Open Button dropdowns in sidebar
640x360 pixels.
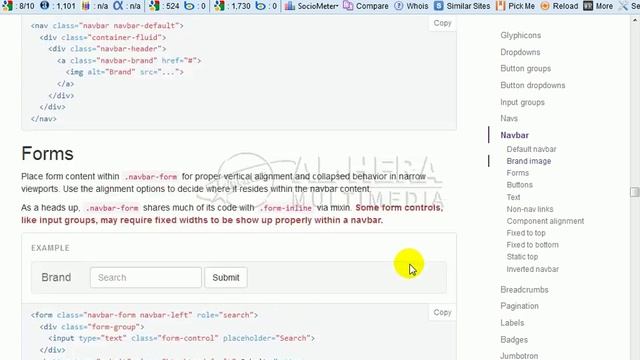tap(533, 85)
